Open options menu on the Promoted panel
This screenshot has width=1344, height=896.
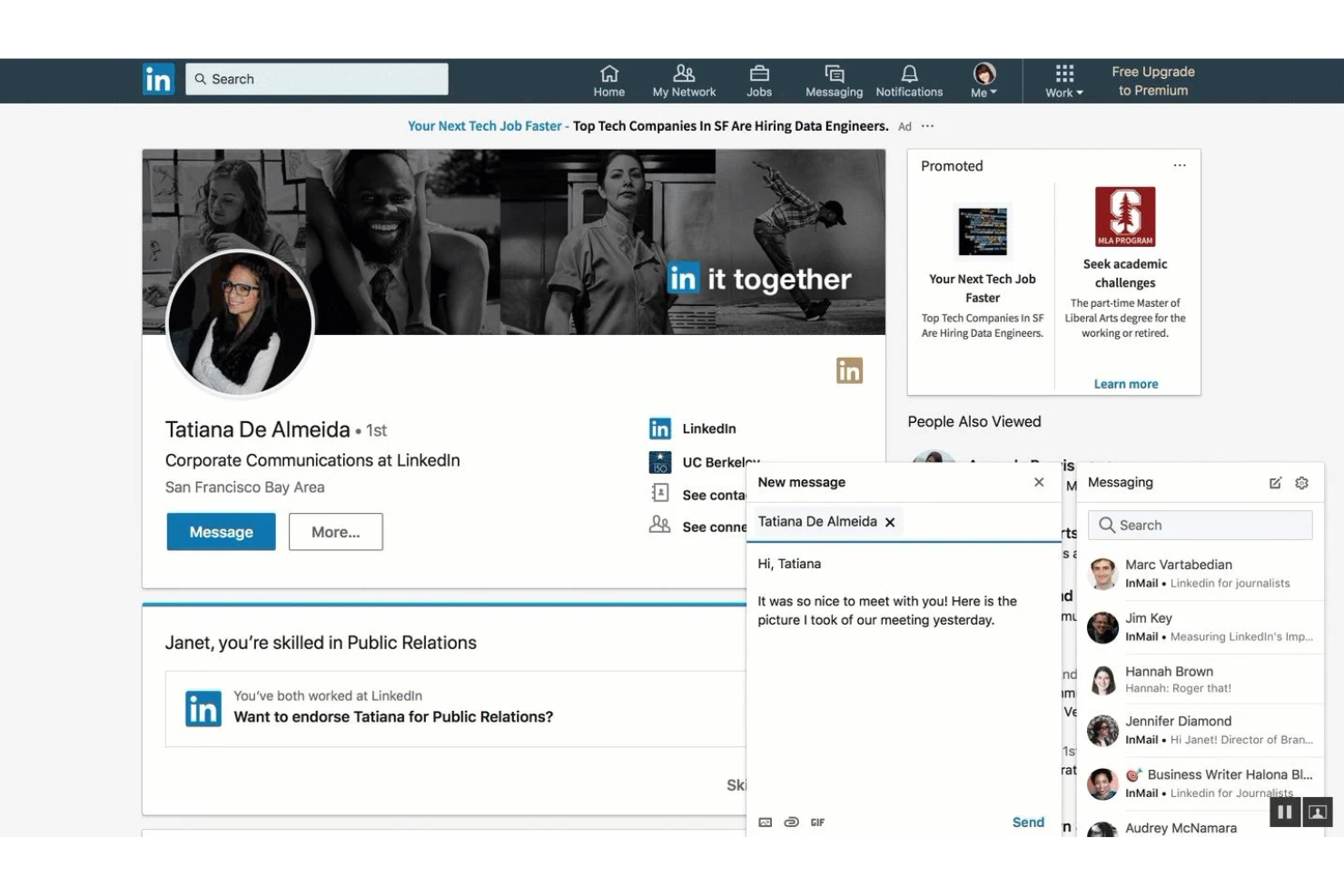point(1180,164)
